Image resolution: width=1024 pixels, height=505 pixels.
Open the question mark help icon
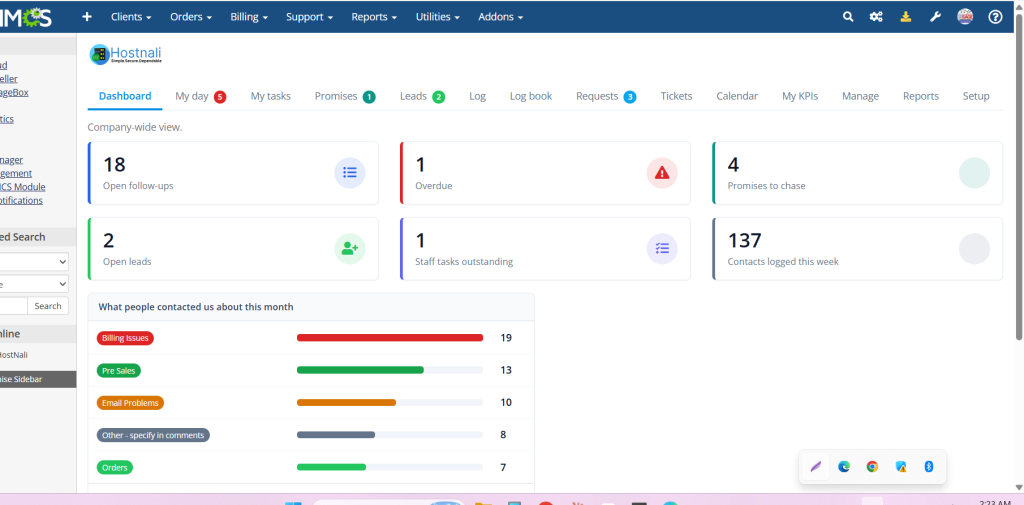click(995, 17)
